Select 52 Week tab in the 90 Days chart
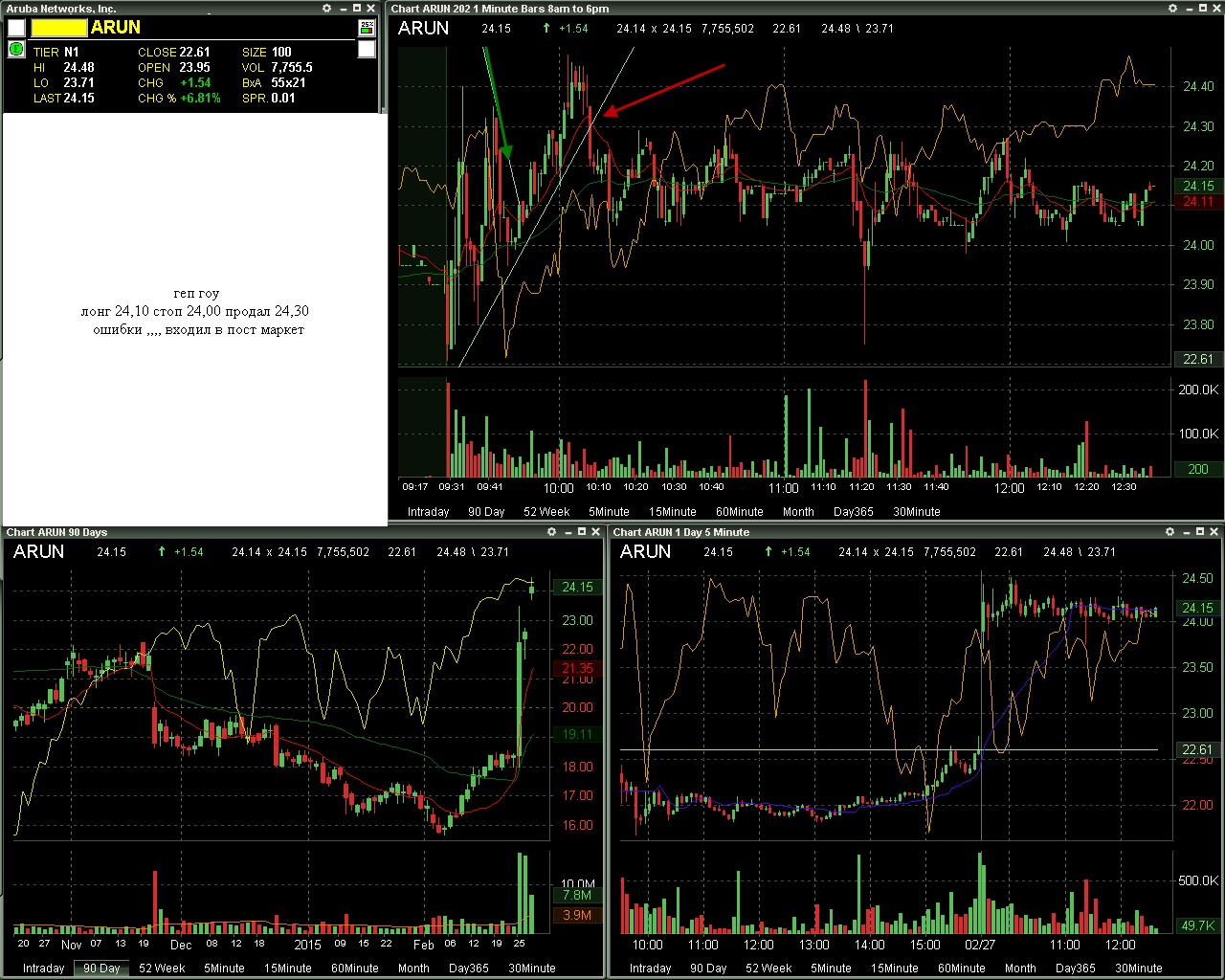 [x=162, y=969]
